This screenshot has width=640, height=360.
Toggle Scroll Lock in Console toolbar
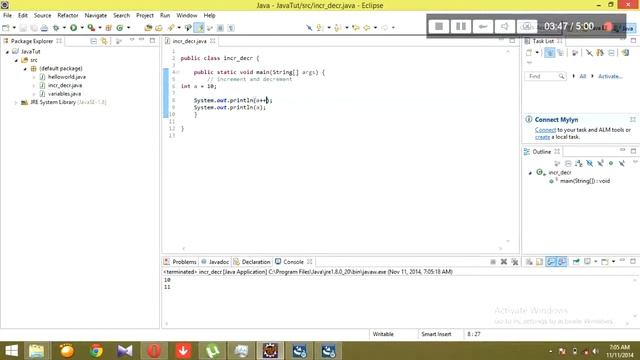tap(540, 262)
